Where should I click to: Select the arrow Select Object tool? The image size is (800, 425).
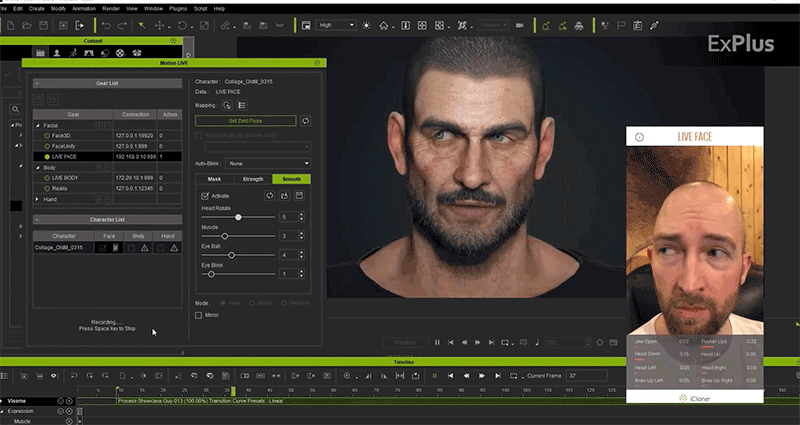142,26
